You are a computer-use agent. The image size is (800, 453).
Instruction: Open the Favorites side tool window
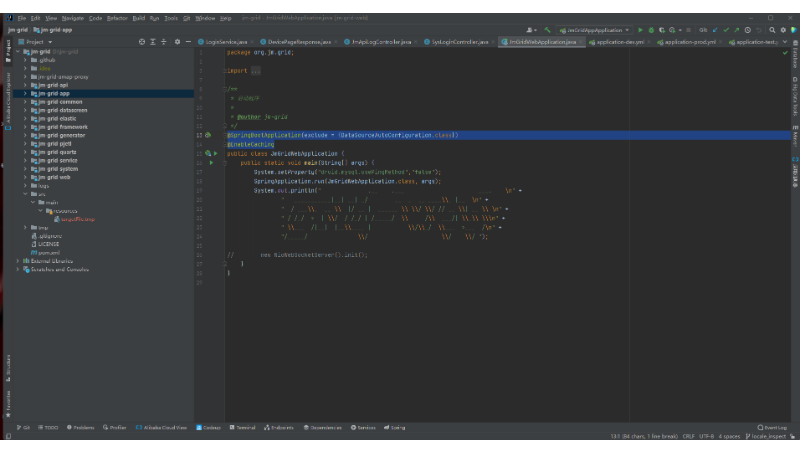click(8, 403)
